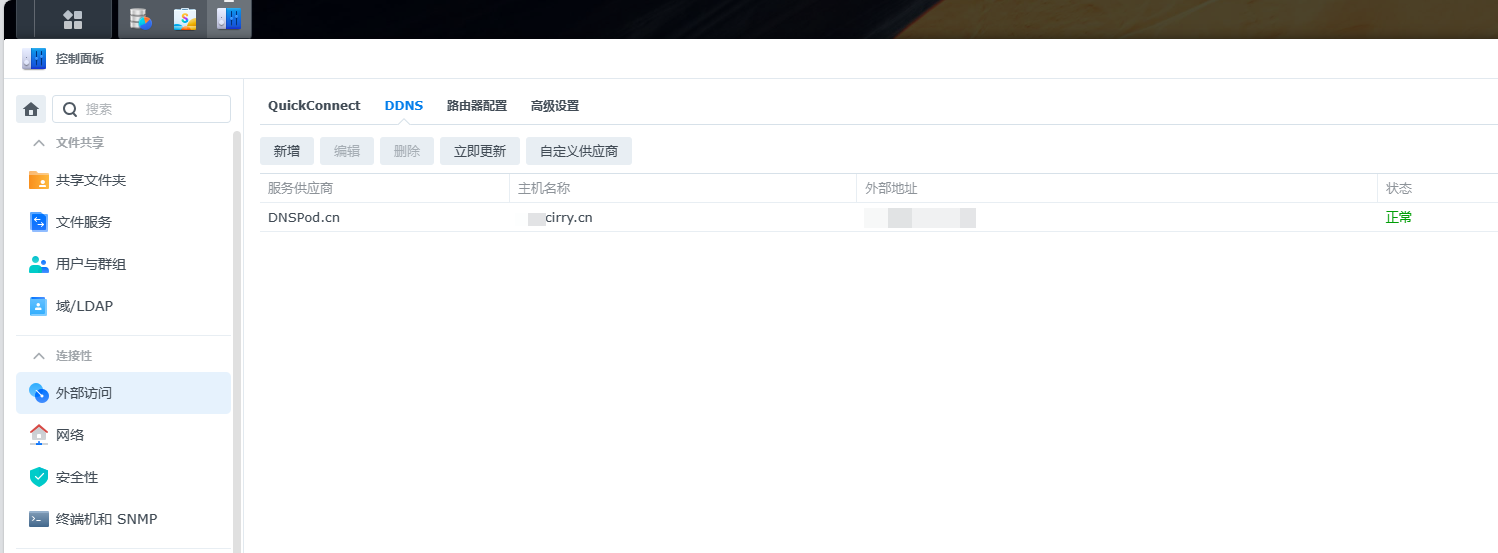Select 网络 in the sidebar
1498x553 pixels.
[70, 435]
